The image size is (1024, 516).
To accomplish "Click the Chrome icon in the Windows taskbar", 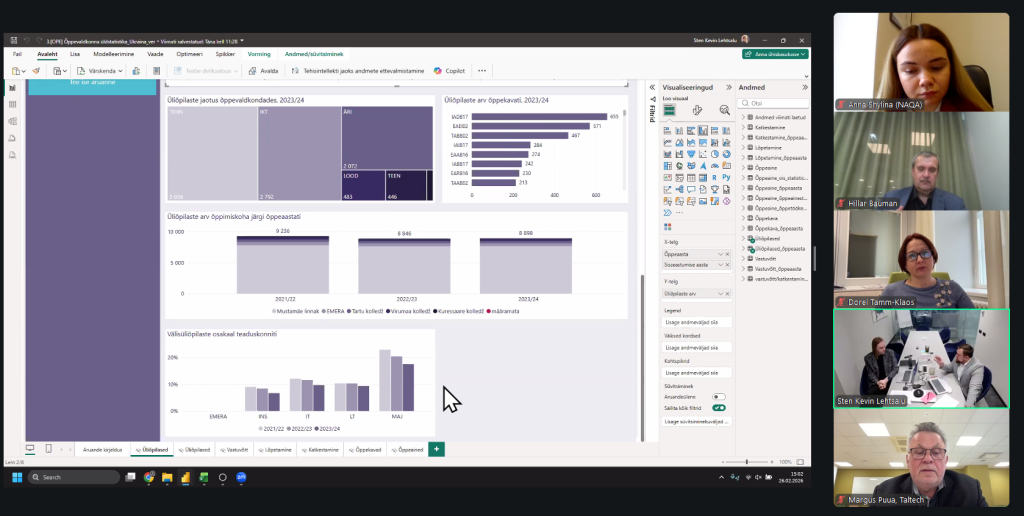I will click(149, 478).
